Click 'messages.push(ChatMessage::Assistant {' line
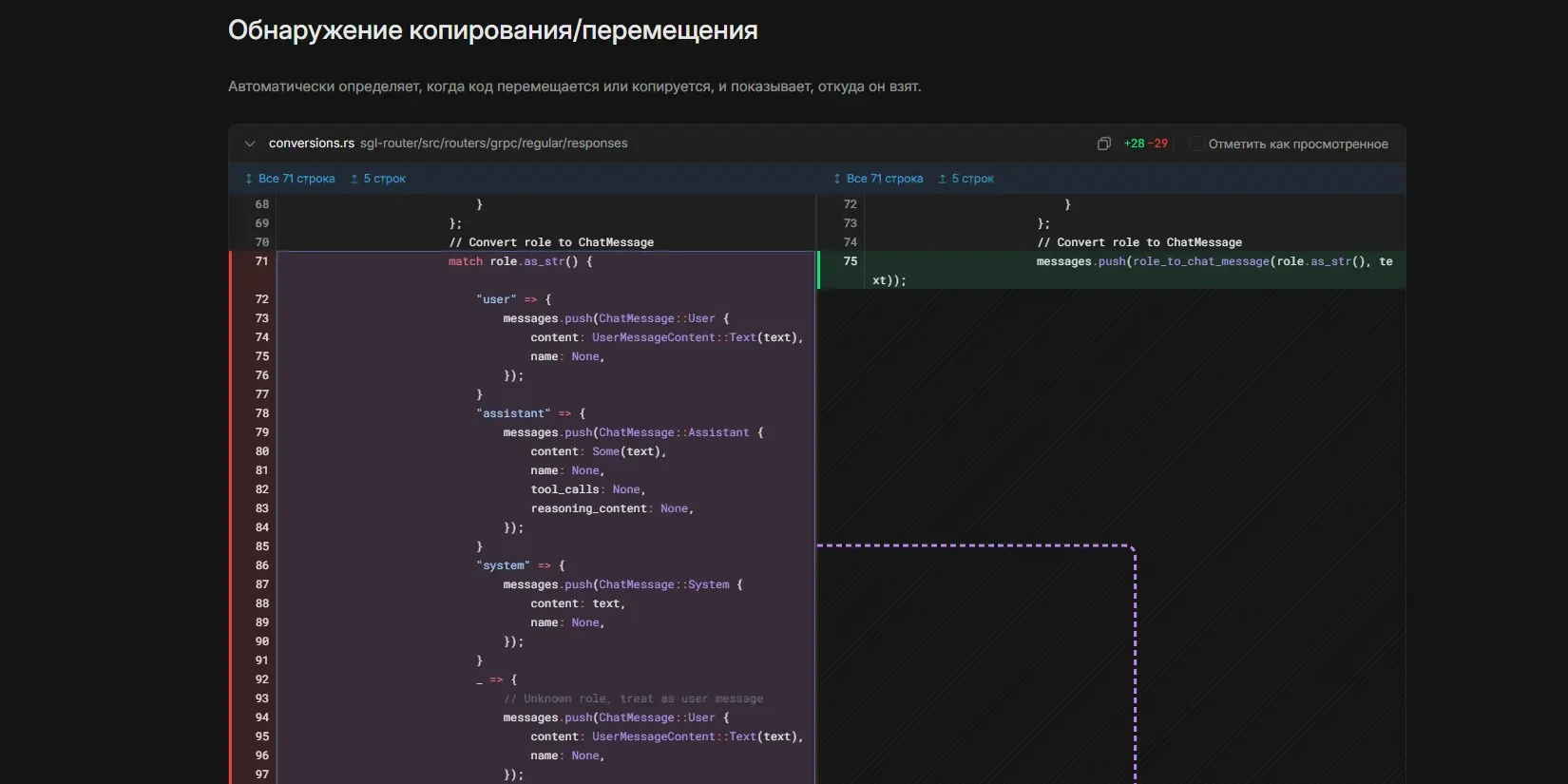1568x784 pixels. [x=633, y=432]
